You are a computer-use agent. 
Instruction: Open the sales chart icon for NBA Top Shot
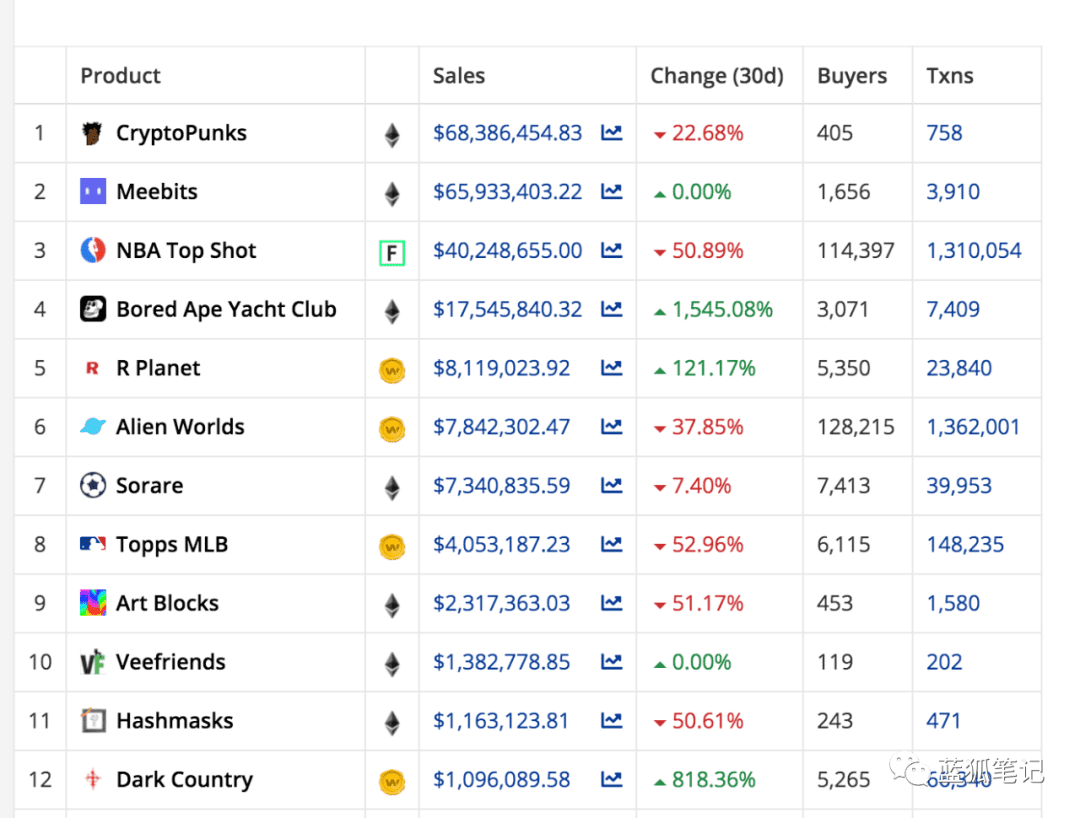coord(611,250)
